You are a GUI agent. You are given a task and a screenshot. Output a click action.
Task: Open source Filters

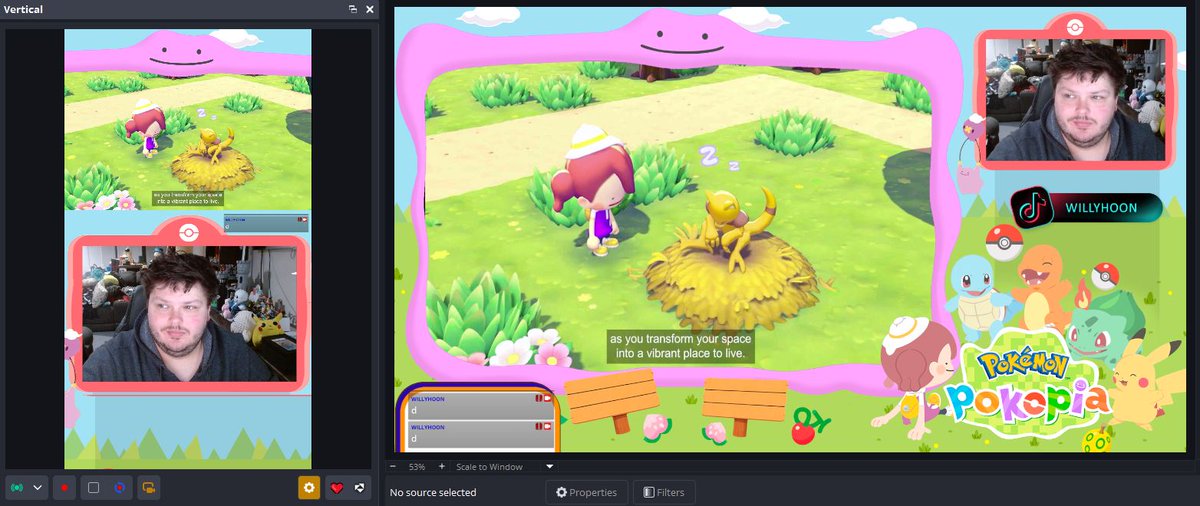coord(664,492)
